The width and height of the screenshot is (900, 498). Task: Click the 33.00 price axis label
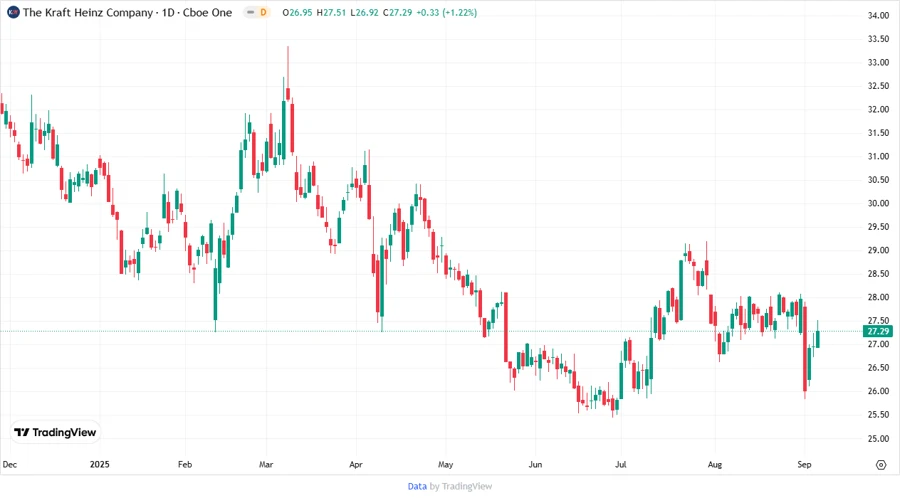[x=878, y=63]
